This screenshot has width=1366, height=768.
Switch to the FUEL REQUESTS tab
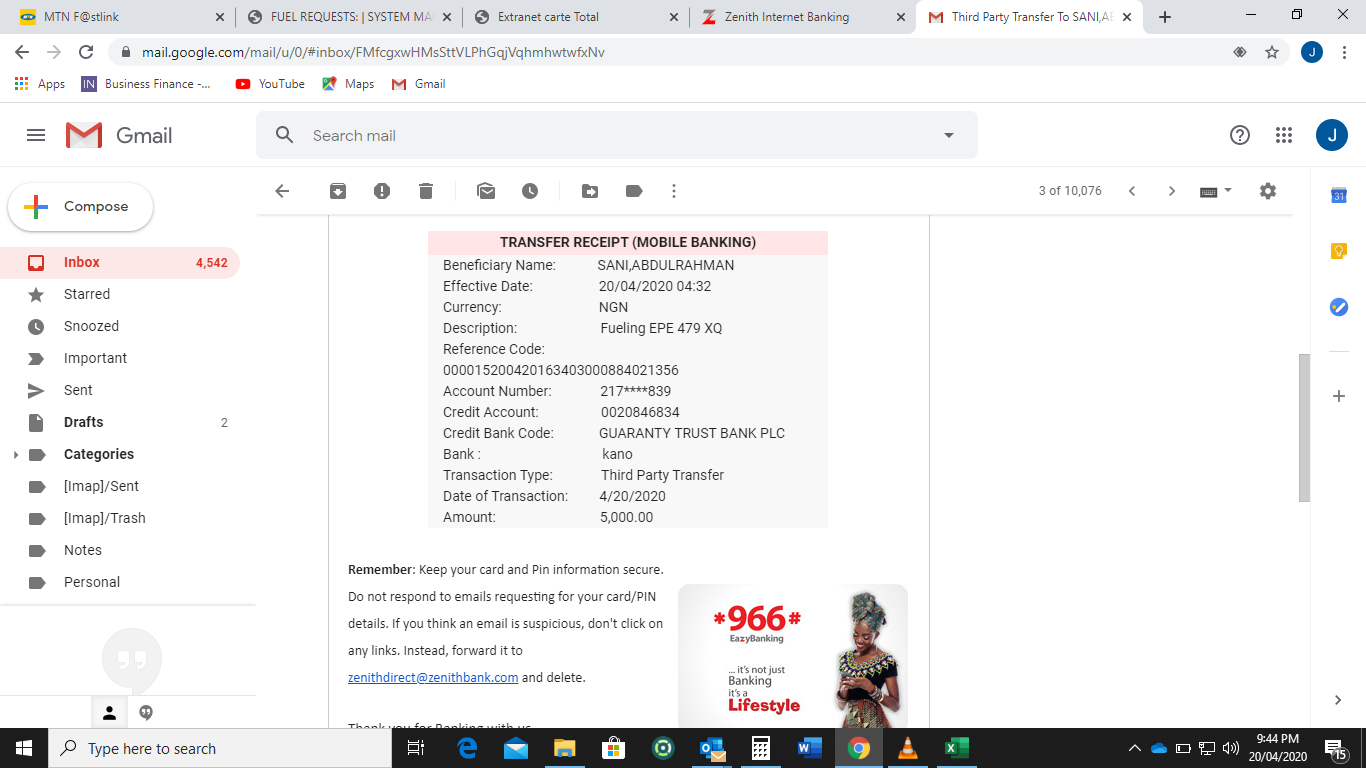click(350, 17)
